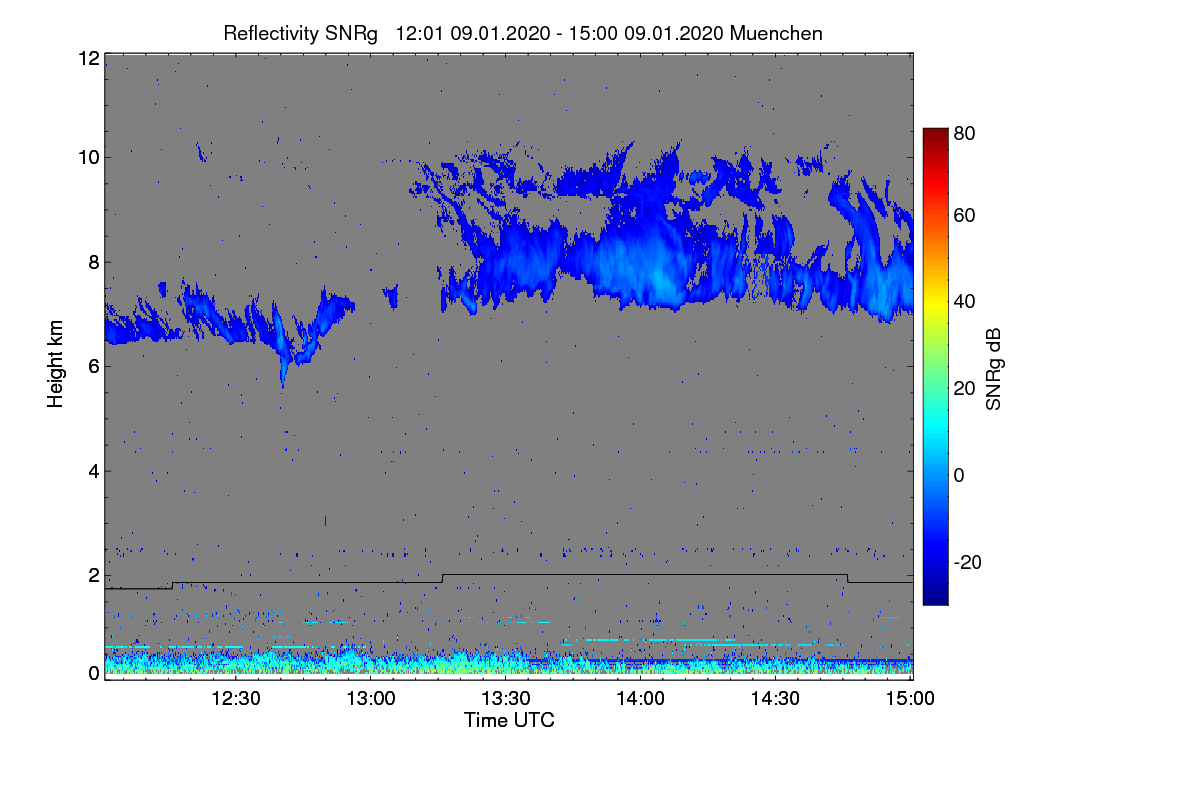Click the 6 km height tick label

[92, 367]
